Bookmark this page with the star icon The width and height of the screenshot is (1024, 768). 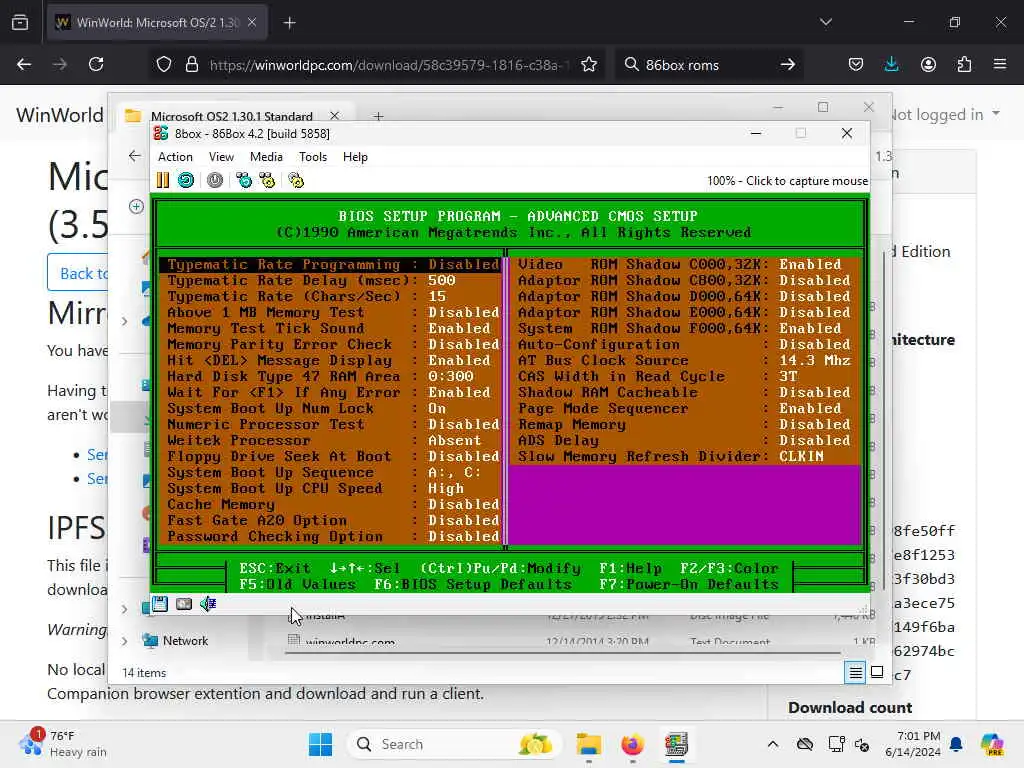coord(589,64)
